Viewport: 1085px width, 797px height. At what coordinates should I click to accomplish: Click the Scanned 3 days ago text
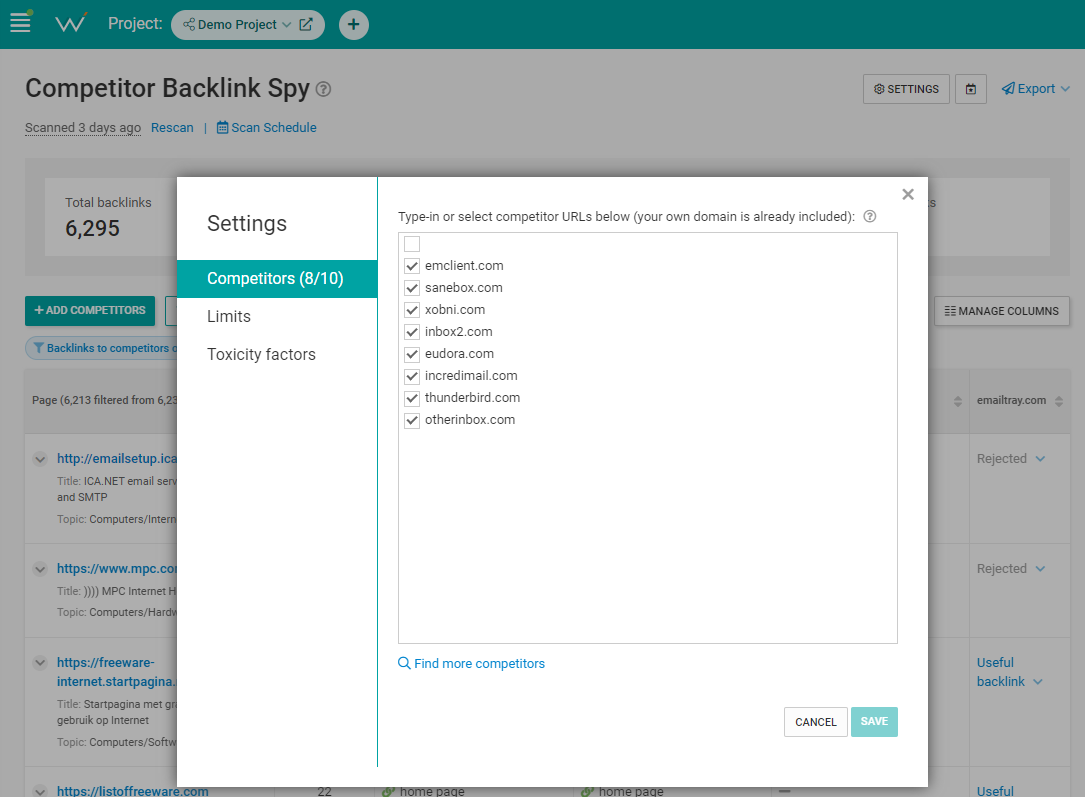click(83, 127)
